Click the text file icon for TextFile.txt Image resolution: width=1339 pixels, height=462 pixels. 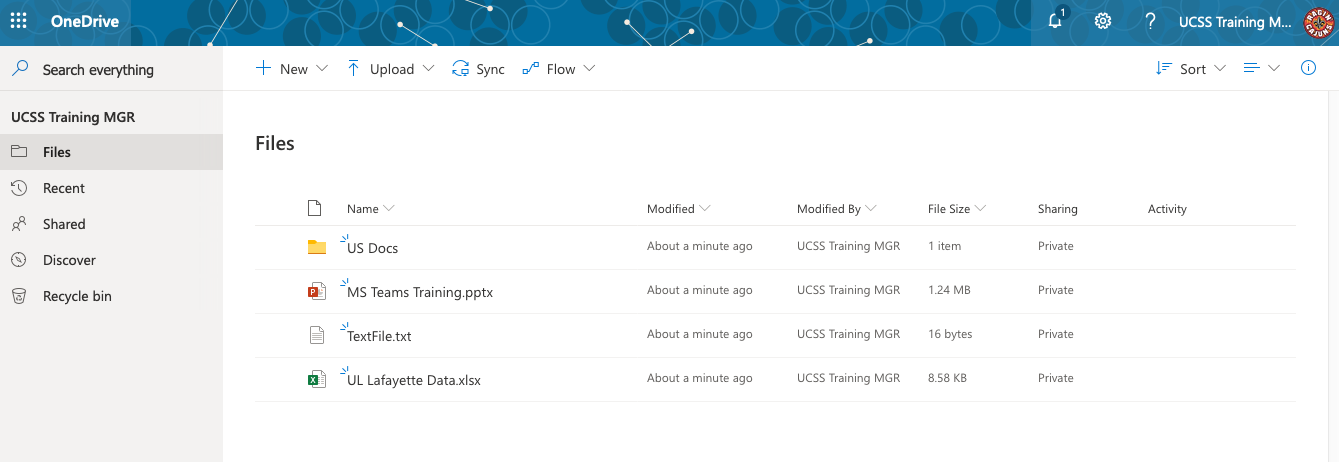(x=317, y=335)
